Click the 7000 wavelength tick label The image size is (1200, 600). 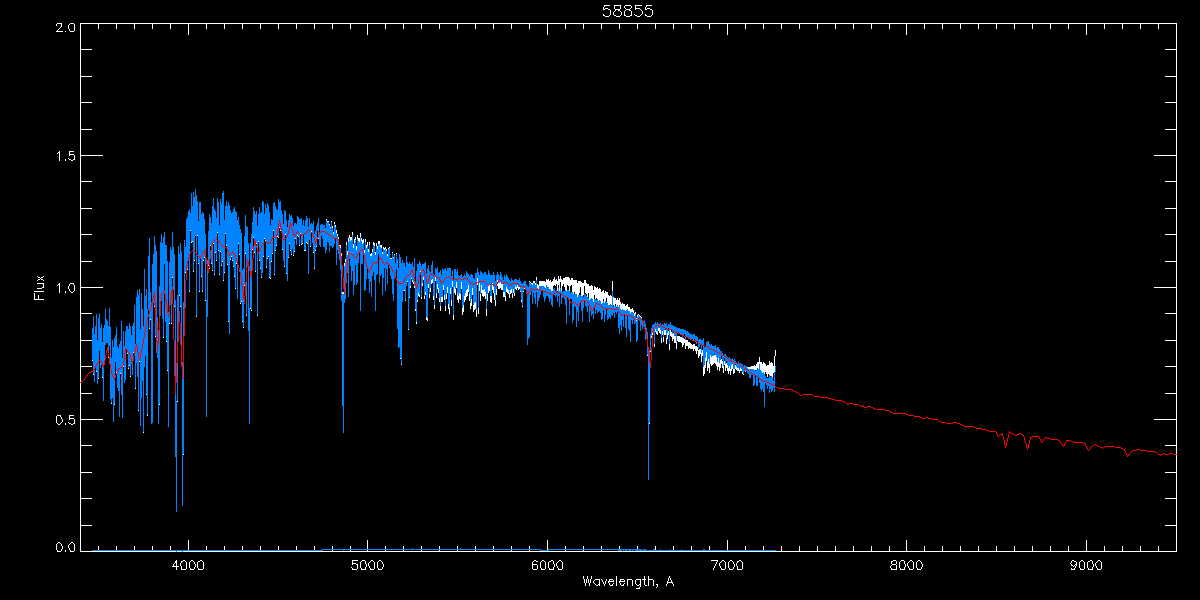coord(727,565)
